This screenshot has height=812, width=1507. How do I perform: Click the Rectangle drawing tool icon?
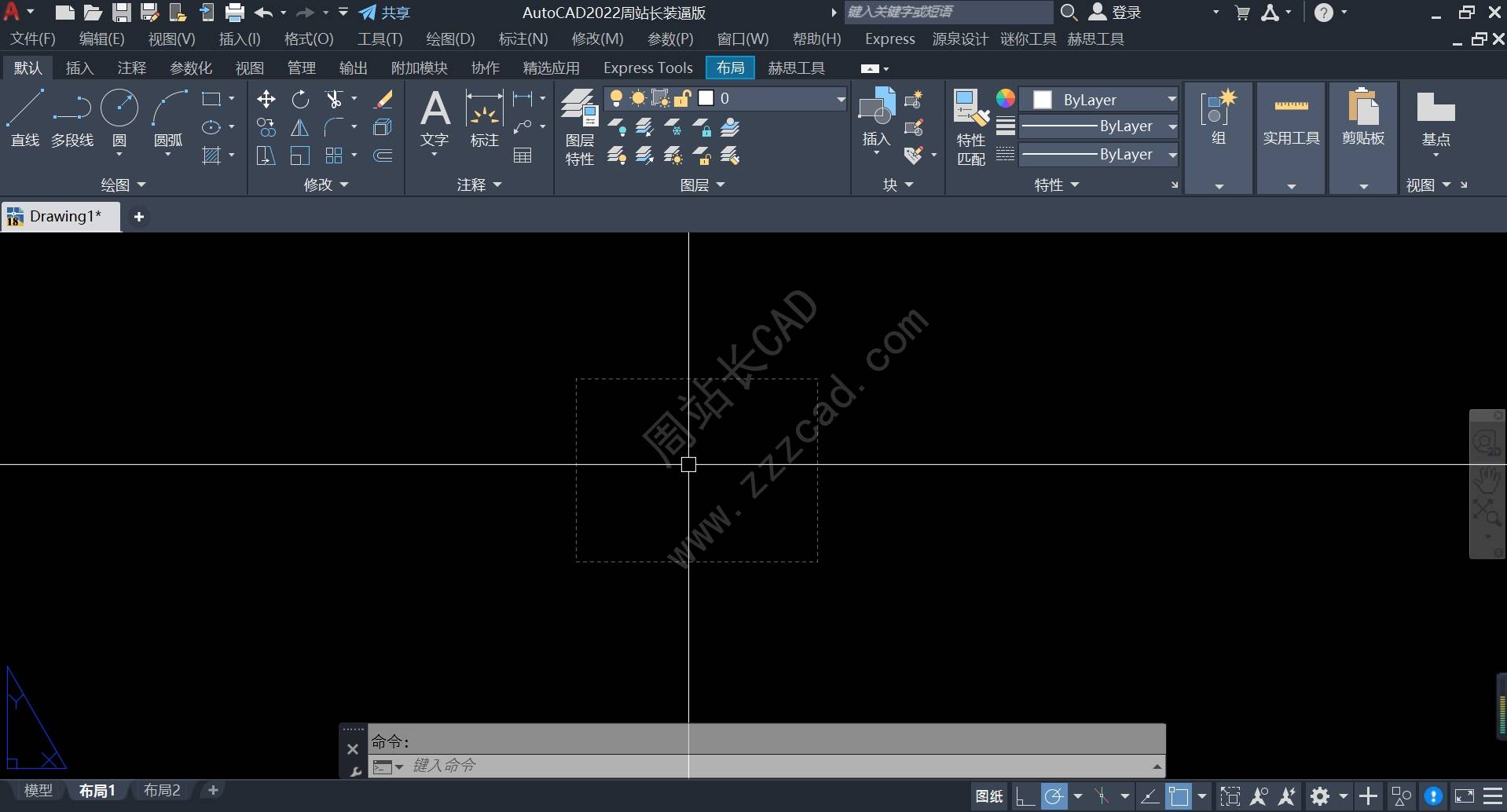(211, 99)
